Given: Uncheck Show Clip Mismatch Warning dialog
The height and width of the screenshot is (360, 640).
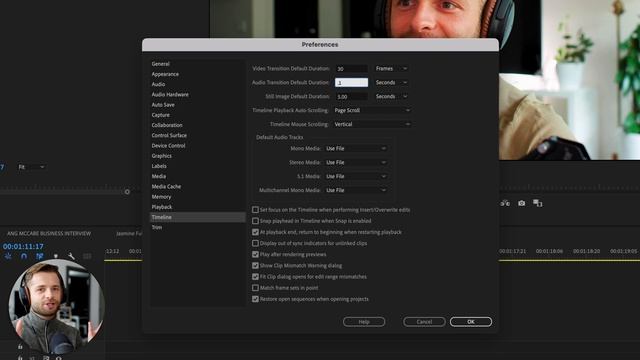Looking at the screenshot, I should coord(256,265).
